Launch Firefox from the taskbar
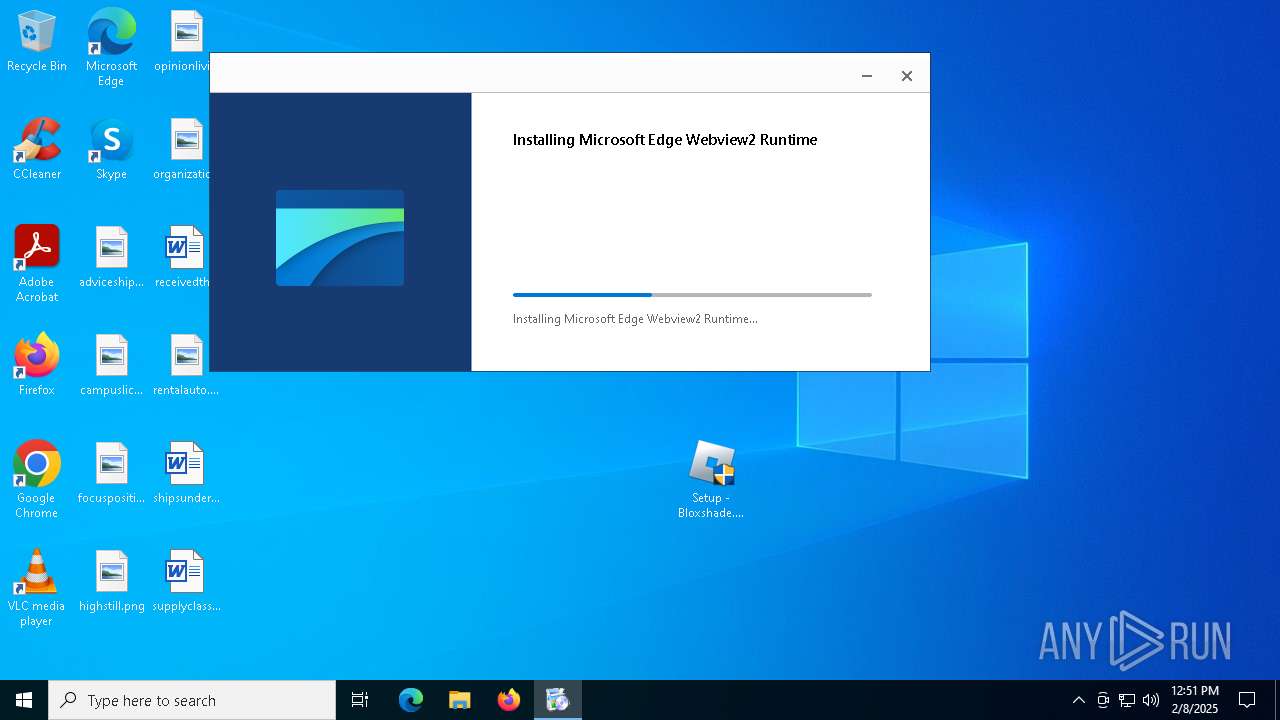Viewport: 1280px width, 720px height. [509, 700]
